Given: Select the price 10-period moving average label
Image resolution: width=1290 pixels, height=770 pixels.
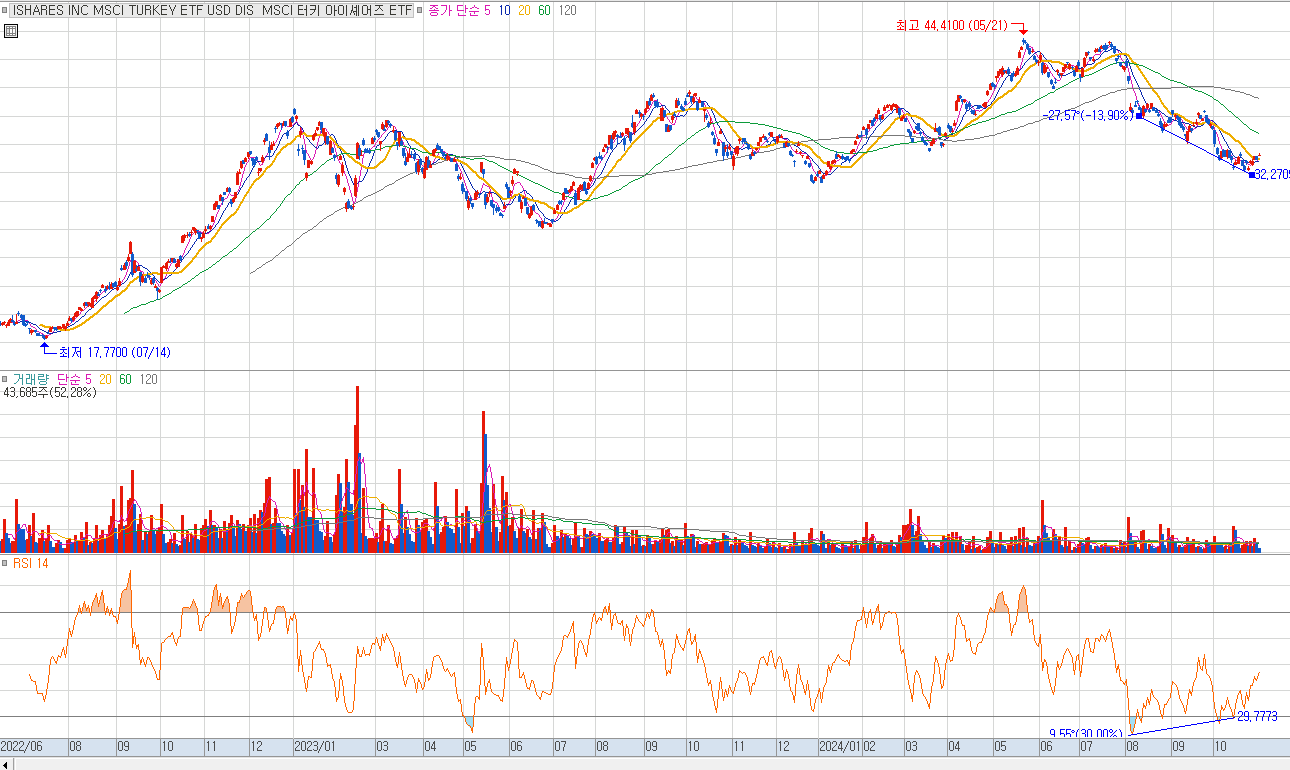Looking at the screenshot, I should [x=505, y=10].
